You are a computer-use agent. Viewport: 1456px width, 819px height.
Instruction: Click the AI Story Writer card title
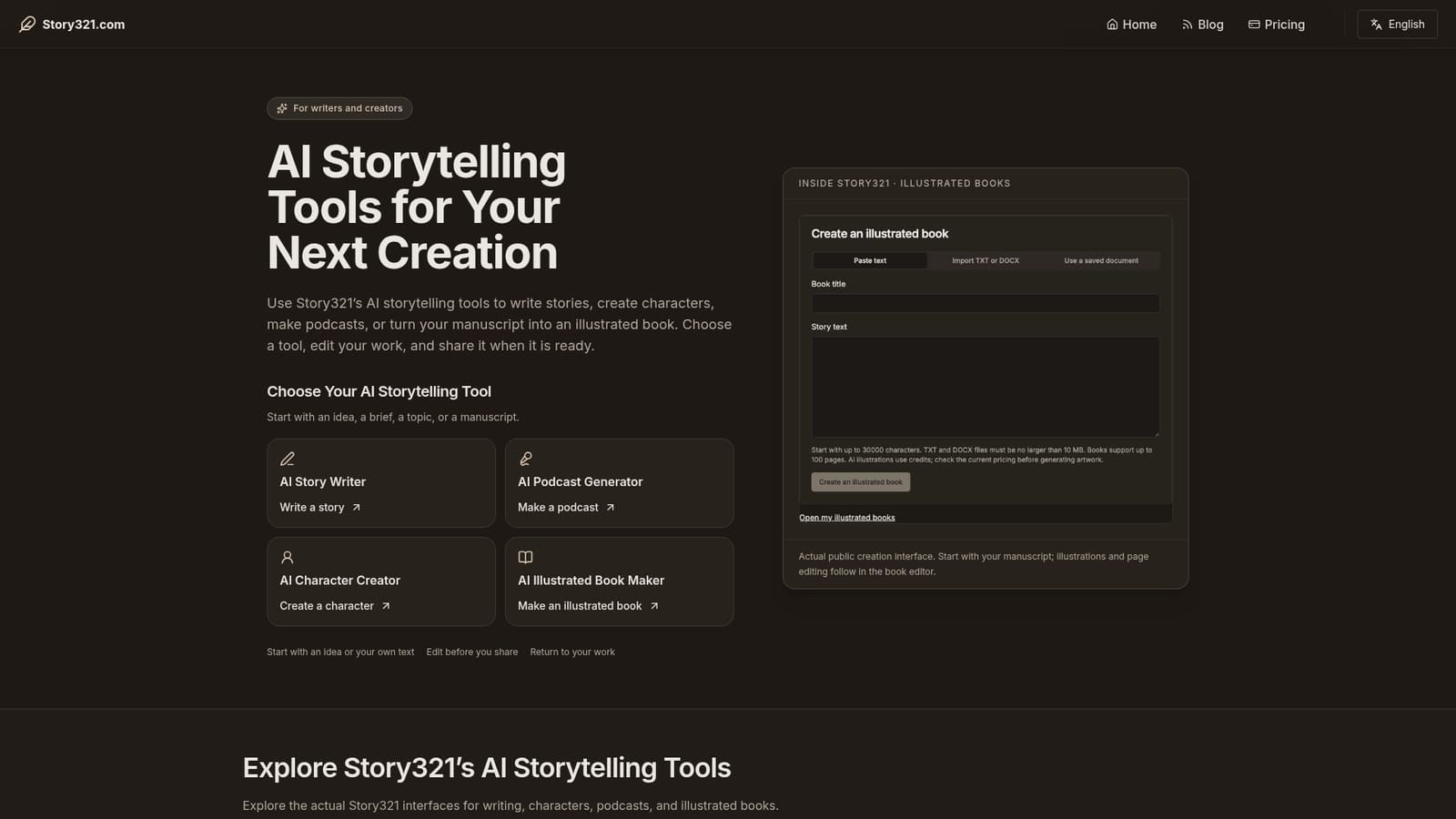point(323,482)
